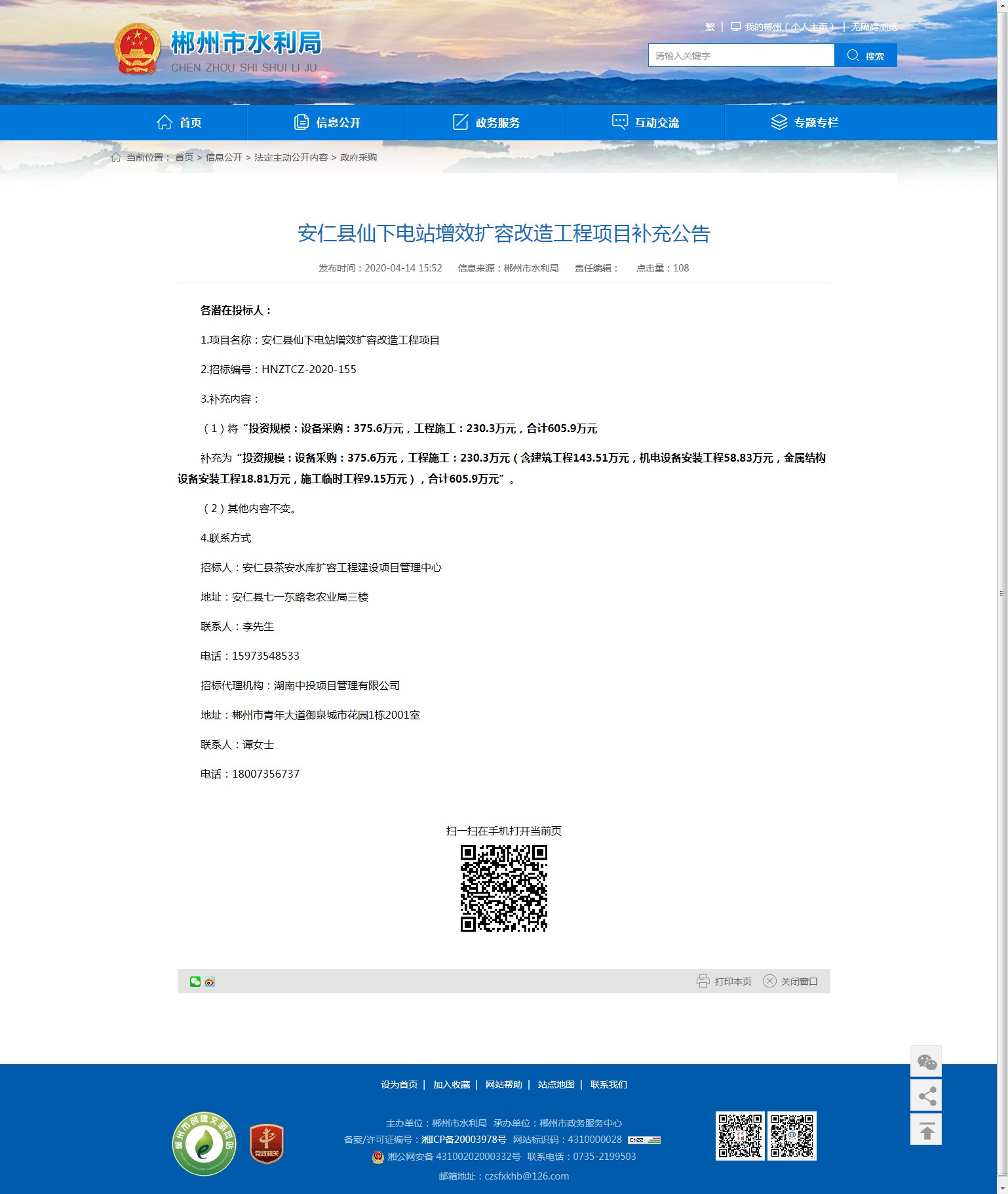Open the floating WeChat side button
The image size is (1008, 1194).
pos(926,1062)
